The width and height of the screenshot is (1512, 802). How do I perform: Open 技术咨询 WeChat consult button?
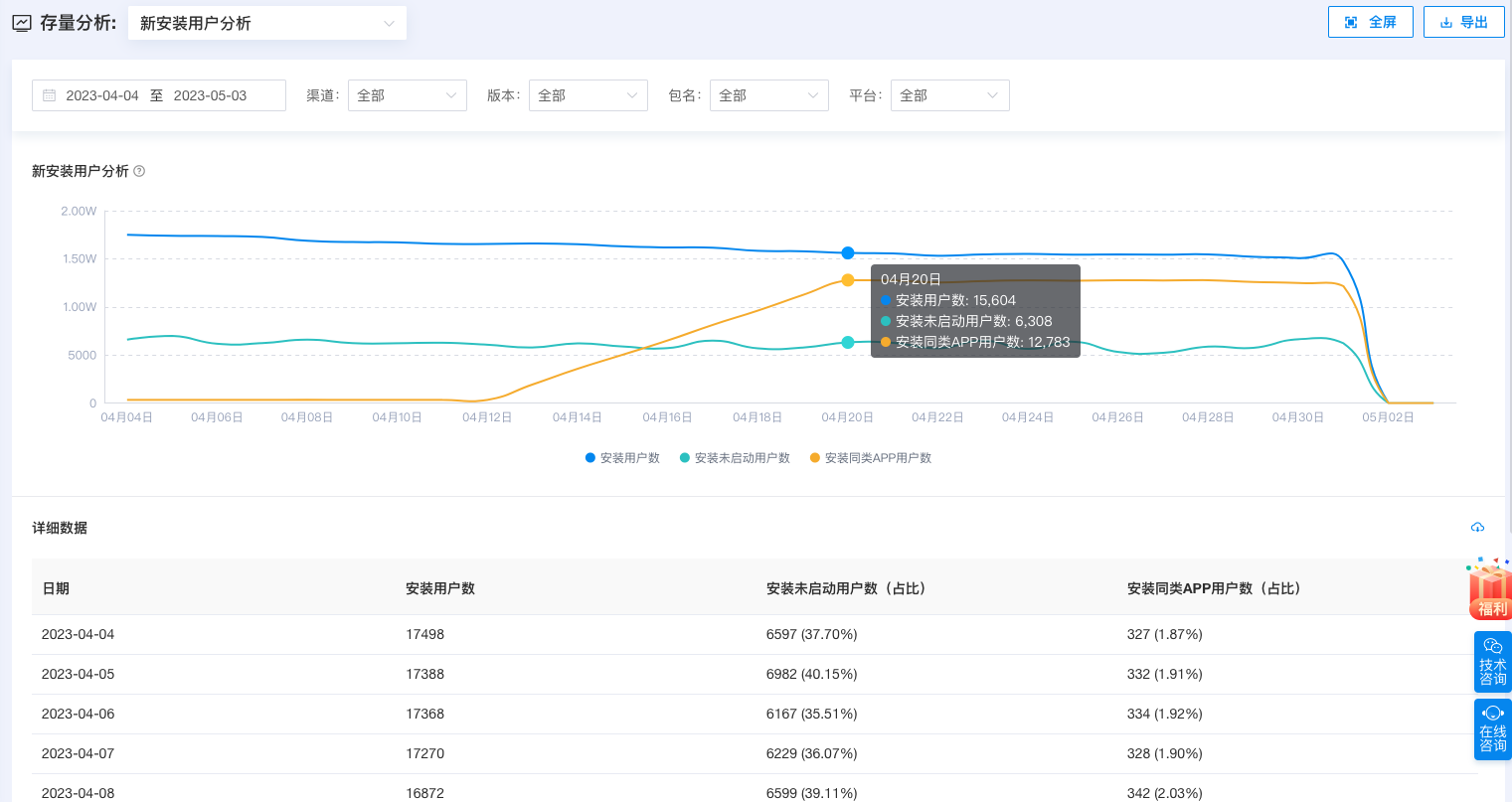pos(1492,662)
